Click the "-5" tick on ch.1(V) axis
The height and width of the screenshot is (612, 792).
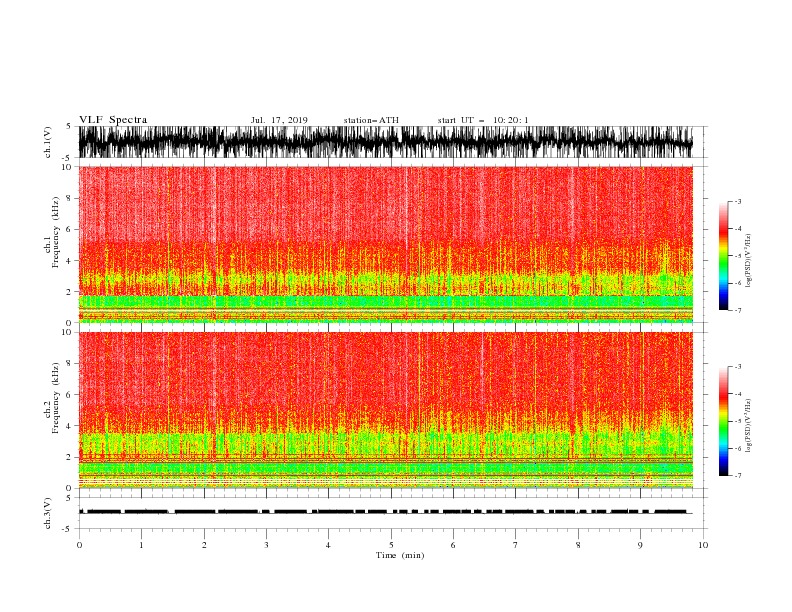point(67,158)
